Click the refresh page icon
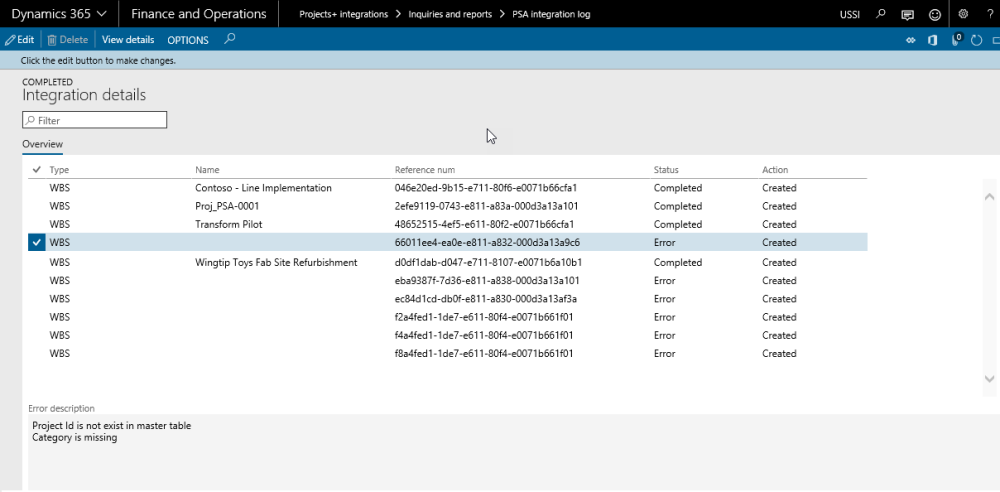The width and height of the screenshot is (1000, 492). coord(977,40)
